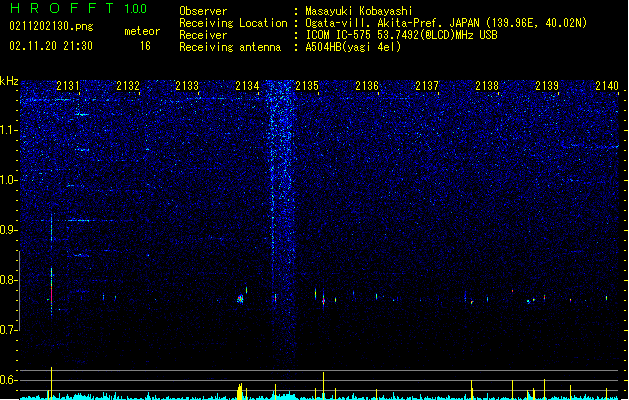Click the 2134 time axis label
The image size is (629, 400).
[x=248, y=85]
